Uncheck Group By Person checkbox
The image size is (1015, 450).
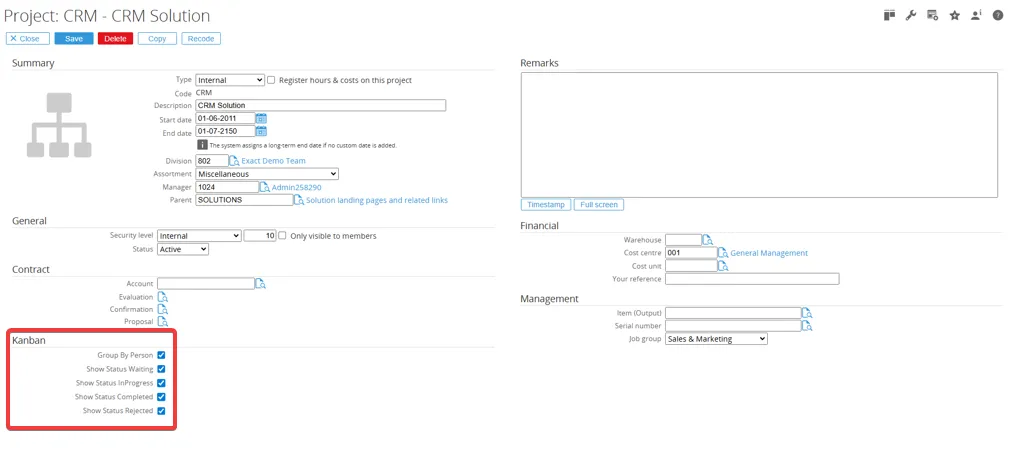[161, 355]
